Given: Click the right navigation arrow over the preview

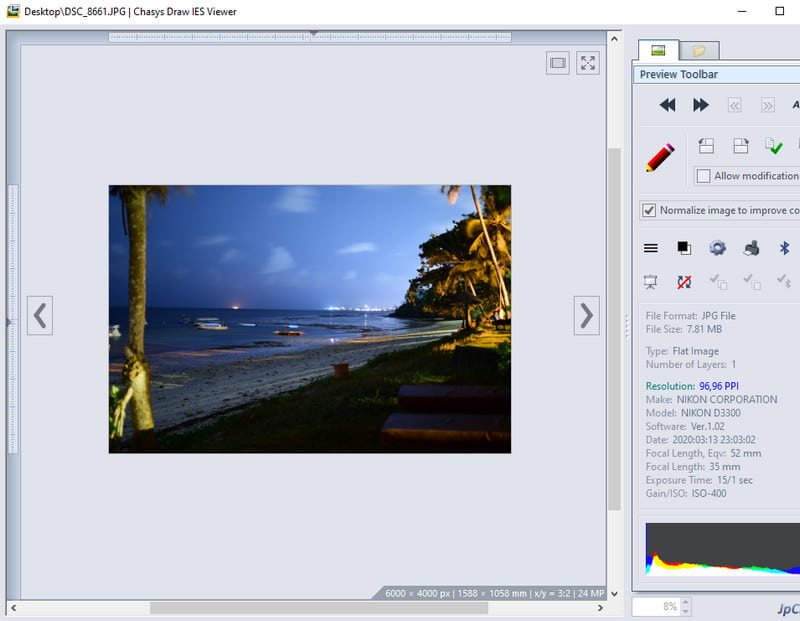Looking at the screenshot, I should click(586, 316).
